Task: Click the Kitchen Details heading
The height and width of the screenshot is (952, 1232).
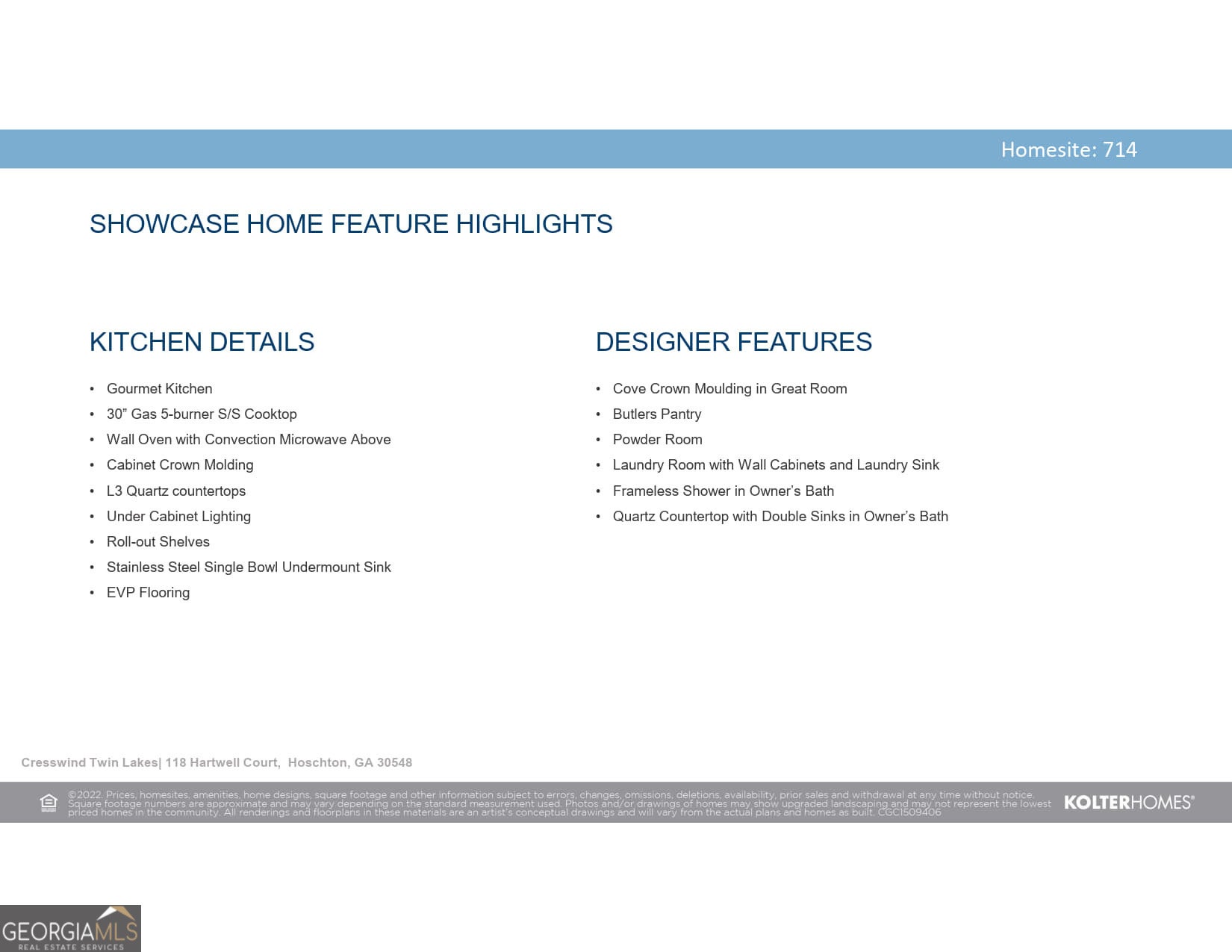Action: (202, 342)
